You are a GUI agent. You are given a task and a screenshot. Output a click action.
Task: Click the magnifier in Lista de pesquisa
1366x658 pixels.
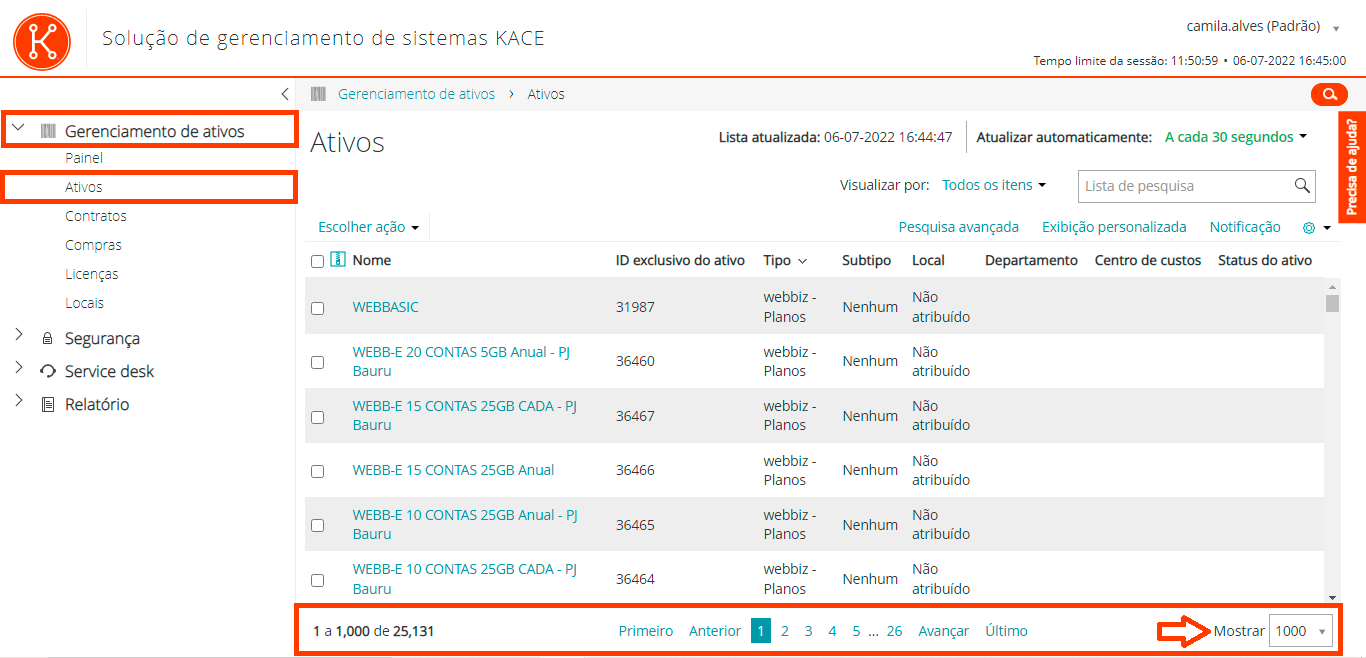pyautogui.click(x=1302, y=186)
